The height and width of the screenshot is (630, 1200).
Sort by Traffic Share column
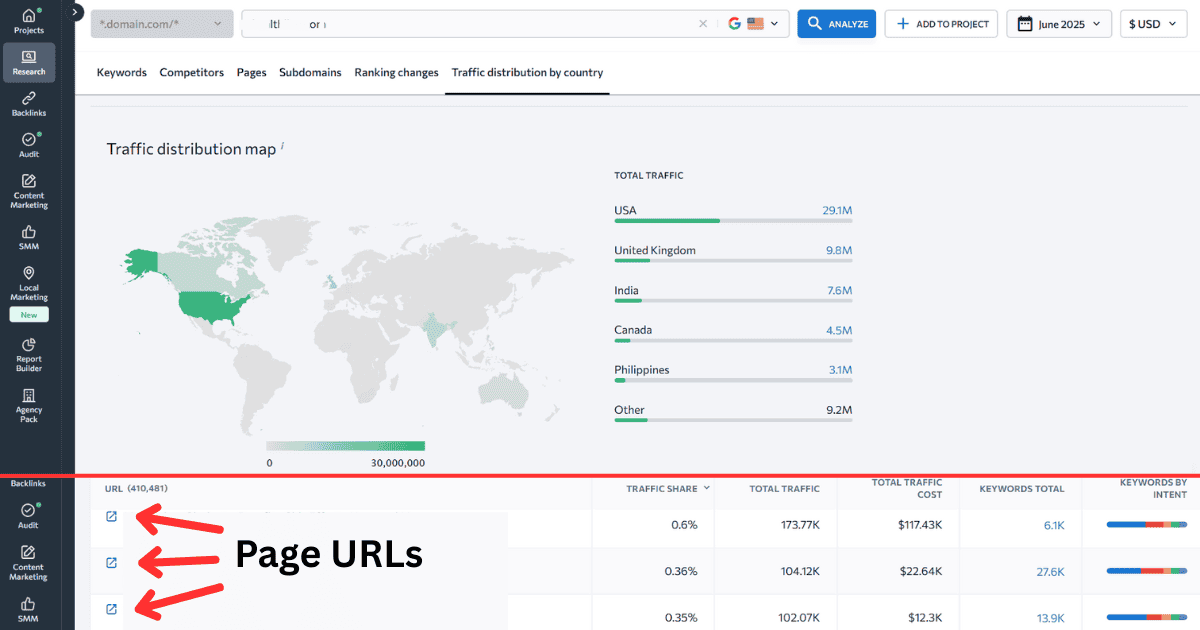pos(669,489)
